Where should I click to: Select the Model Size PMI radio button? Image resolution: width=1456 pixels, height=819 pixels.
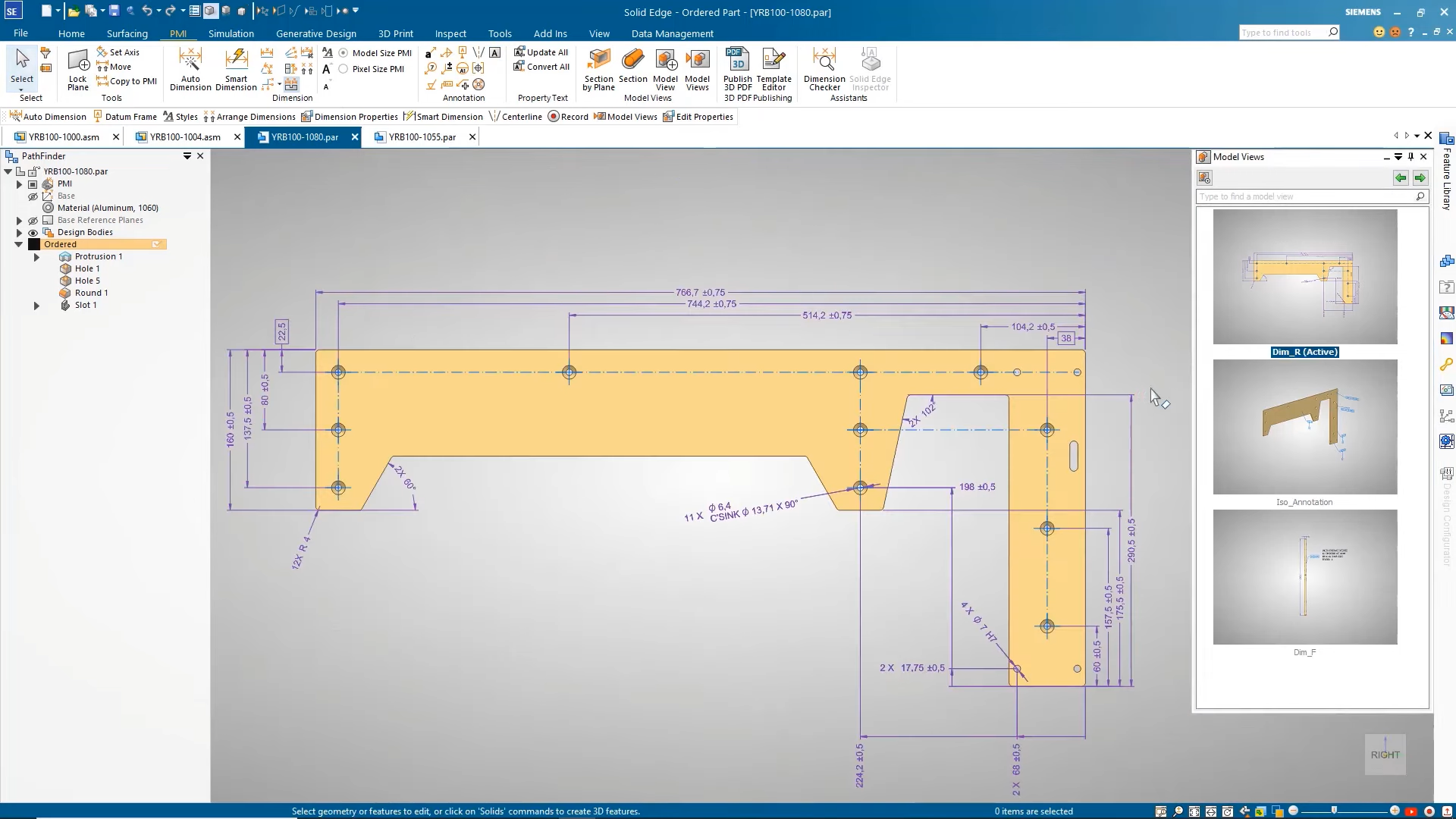tap(345, 52)
